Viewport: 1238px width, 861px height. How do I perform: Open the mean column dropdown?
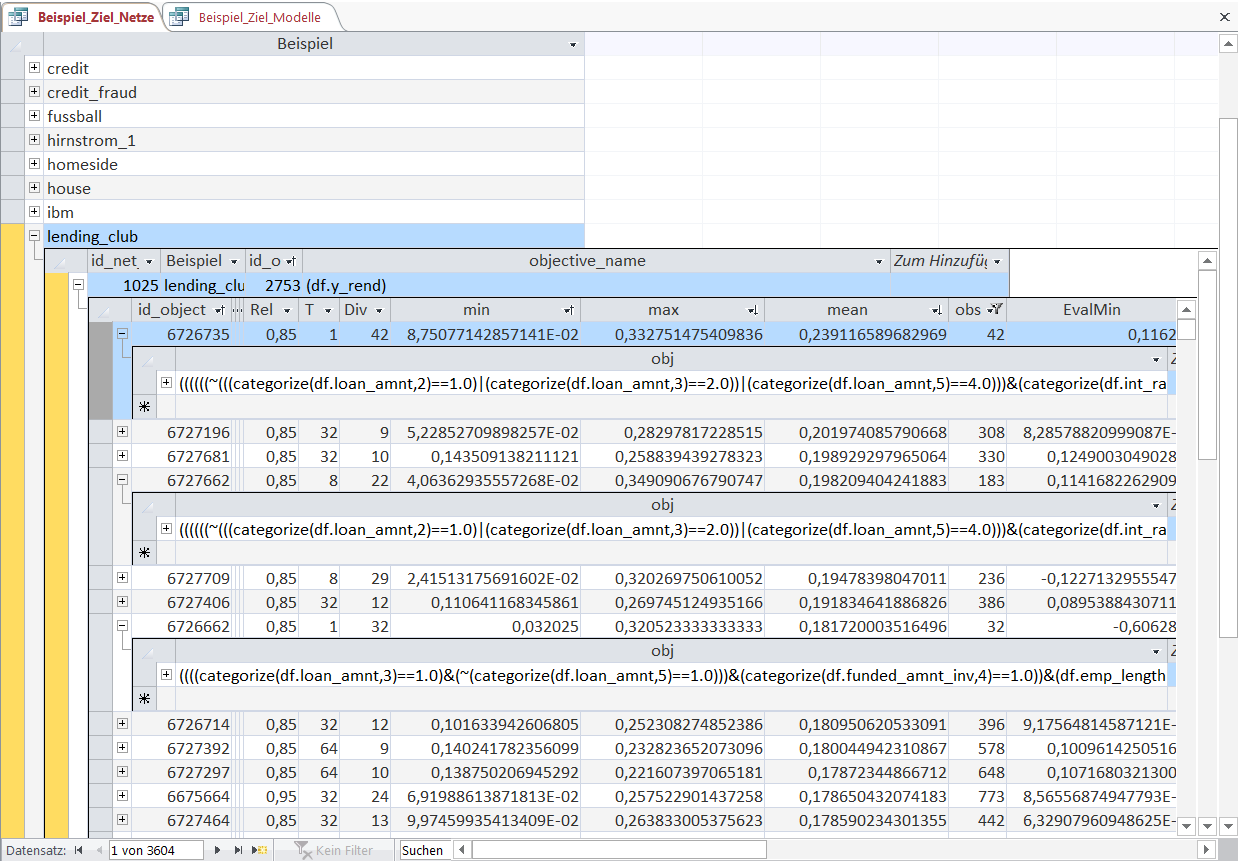click(x=938, y=310)
